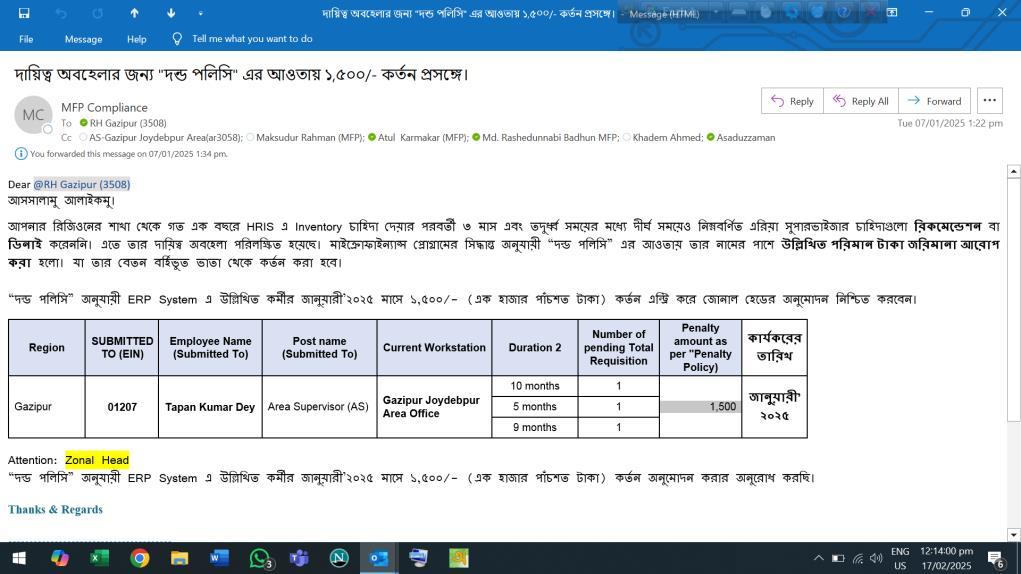Go to the next item with down arrow
Screen dimensions: 1021x574
[x=171, y=13]
